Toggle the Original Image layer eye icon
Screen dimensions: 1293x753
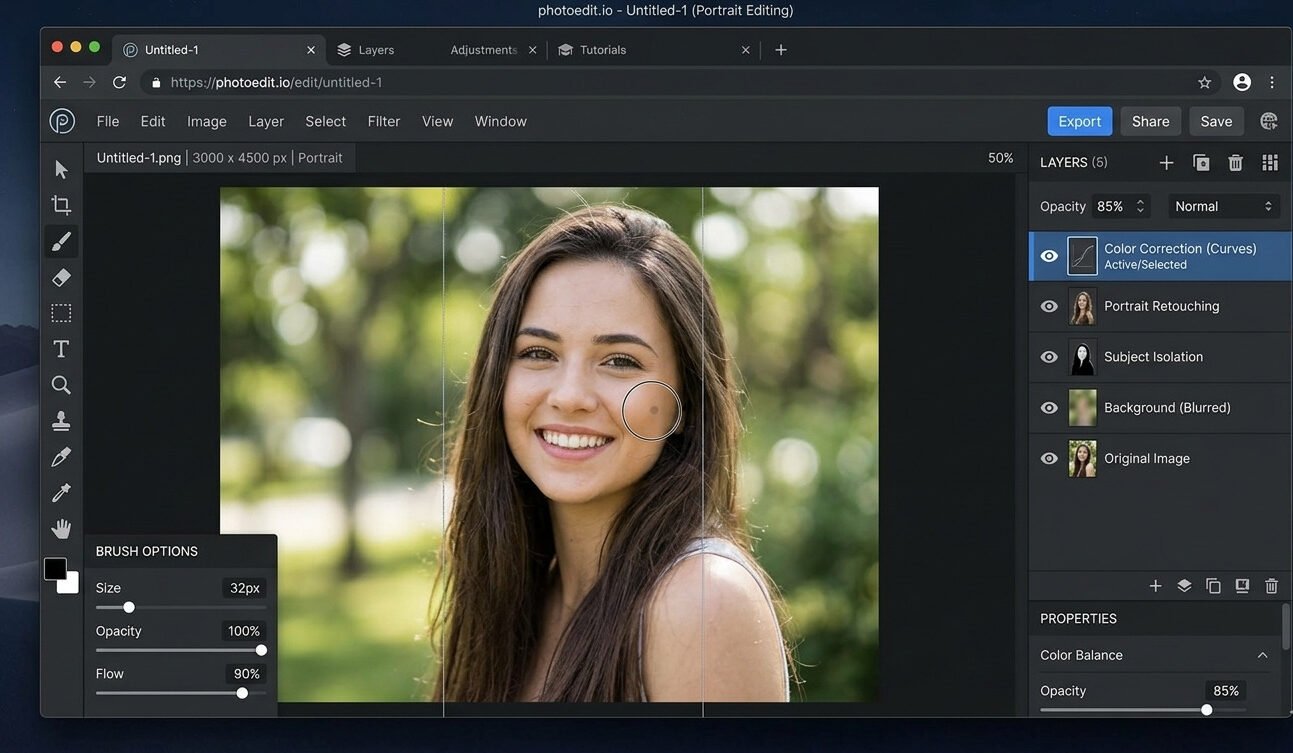tap(1049, 458)
